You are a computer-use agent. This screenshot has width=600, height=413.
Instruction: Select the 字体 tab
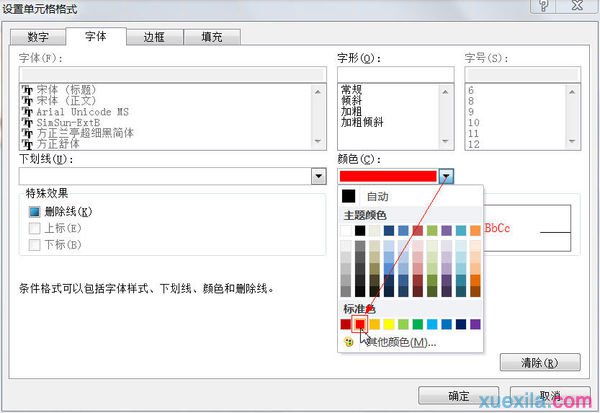pos(96,36)
